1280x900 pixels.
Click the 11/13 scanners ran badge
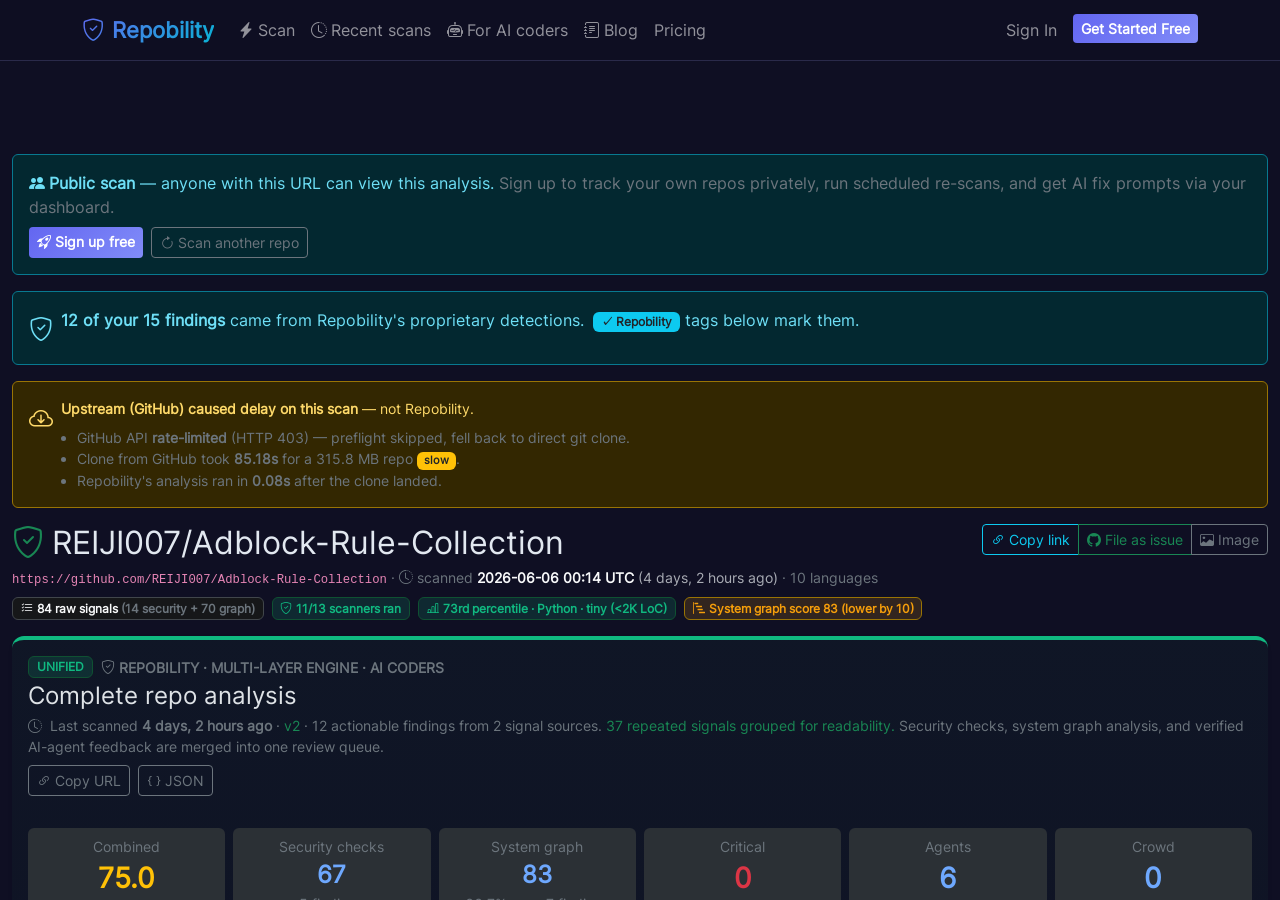(x=341, y=608)
